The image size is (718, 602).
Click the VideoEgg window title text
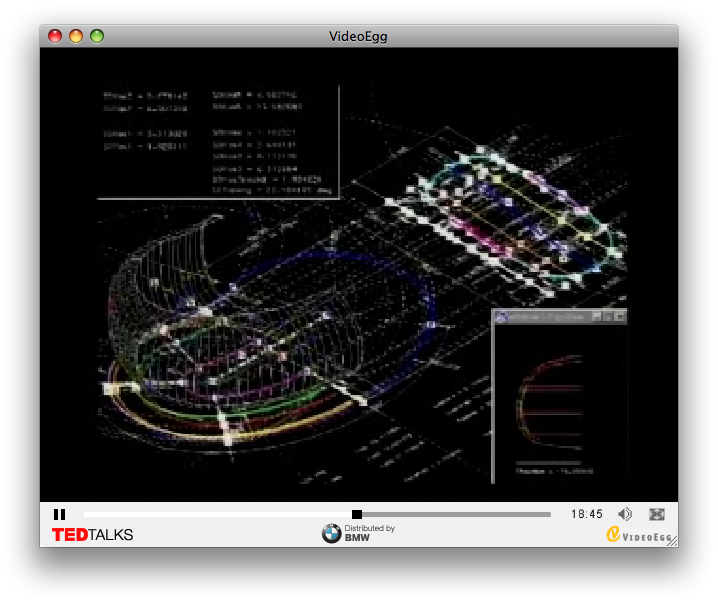pyautogui.click(x=358, y=36)
